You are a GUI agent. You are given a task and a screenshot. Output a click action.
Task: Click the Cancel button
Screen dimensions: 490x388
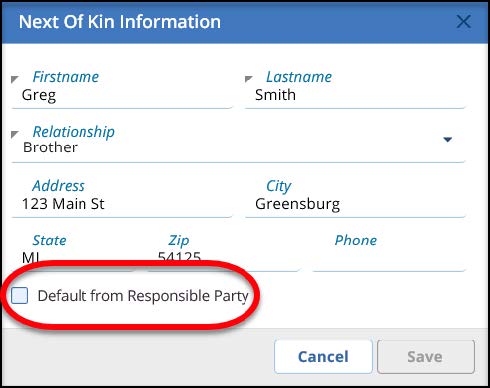tap(323, 357)
